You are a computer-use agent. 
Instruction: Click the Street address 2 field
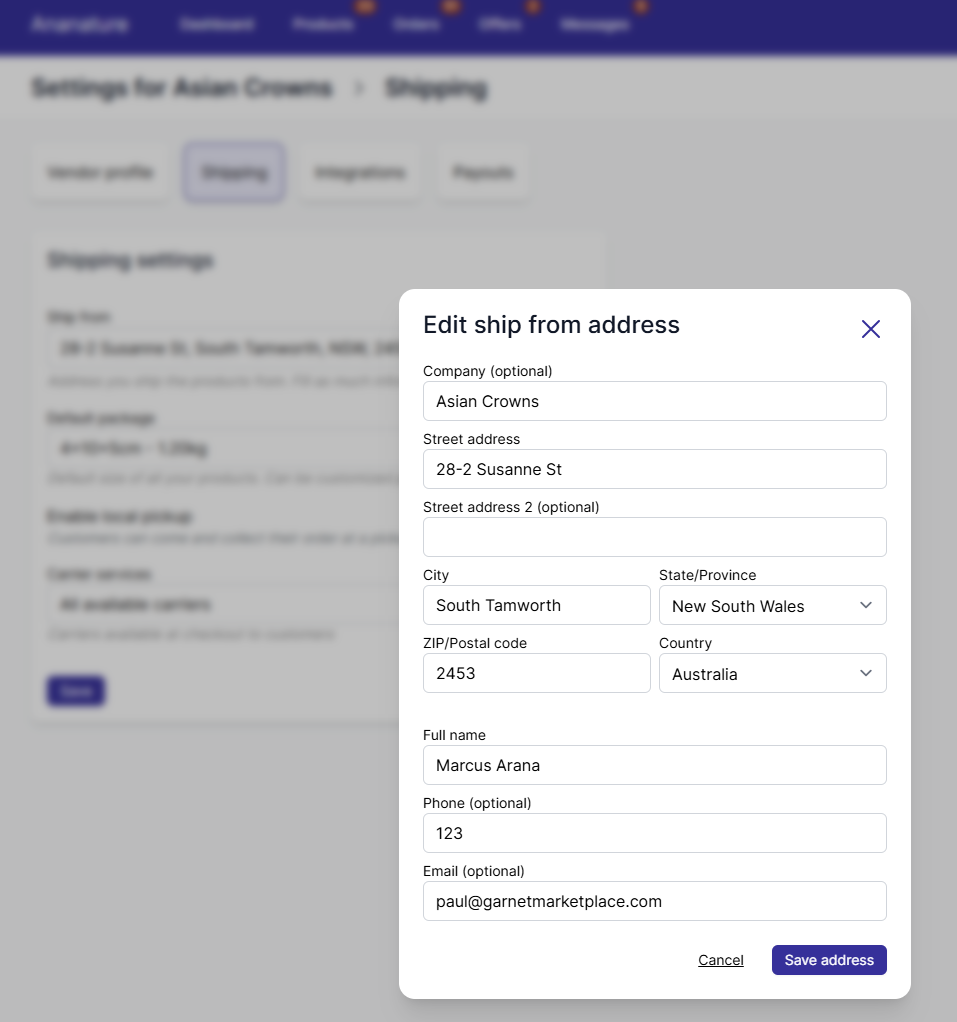pos(654,537)
